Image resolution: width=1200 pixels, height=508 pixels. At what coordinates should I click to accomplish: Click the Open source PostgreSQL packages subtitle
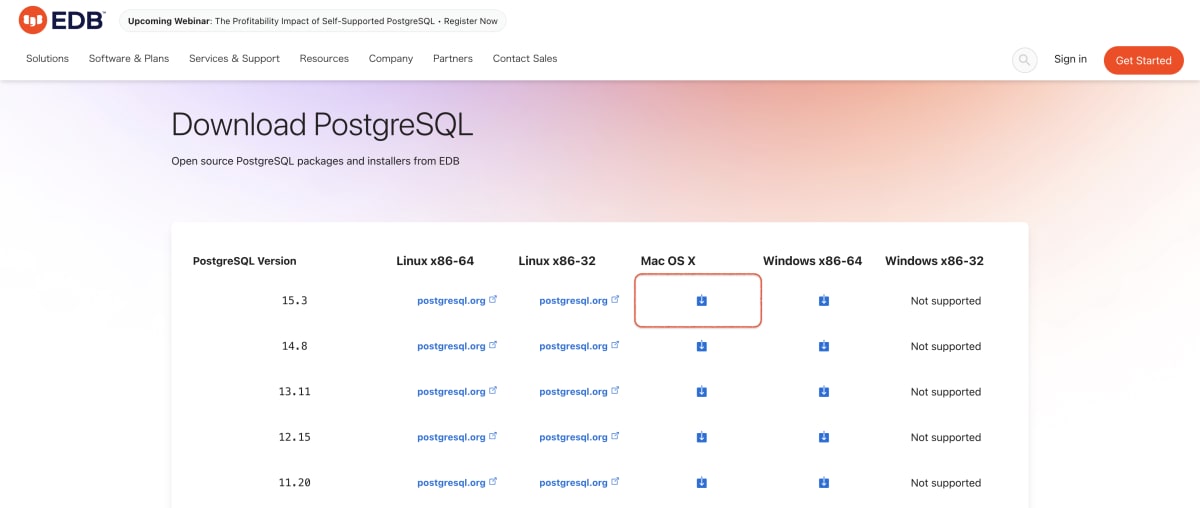315,160
